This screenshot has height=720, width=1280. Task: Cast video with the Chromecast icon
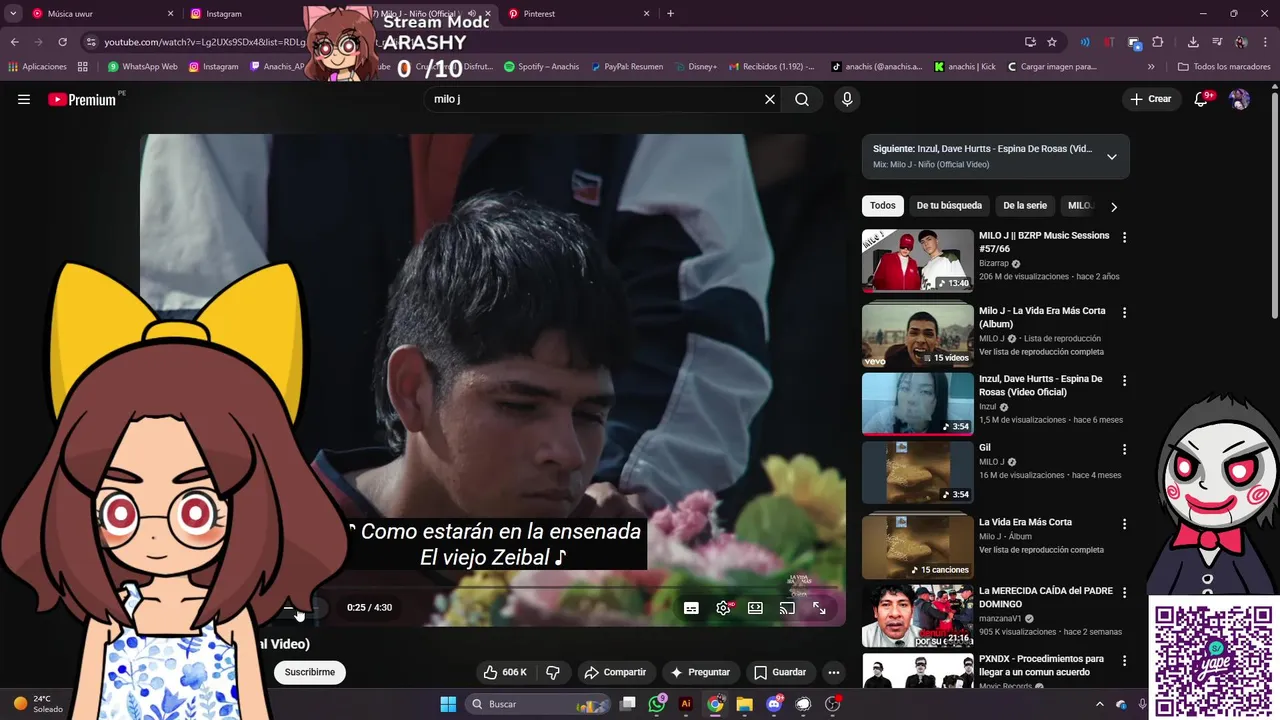coord(787,607)
